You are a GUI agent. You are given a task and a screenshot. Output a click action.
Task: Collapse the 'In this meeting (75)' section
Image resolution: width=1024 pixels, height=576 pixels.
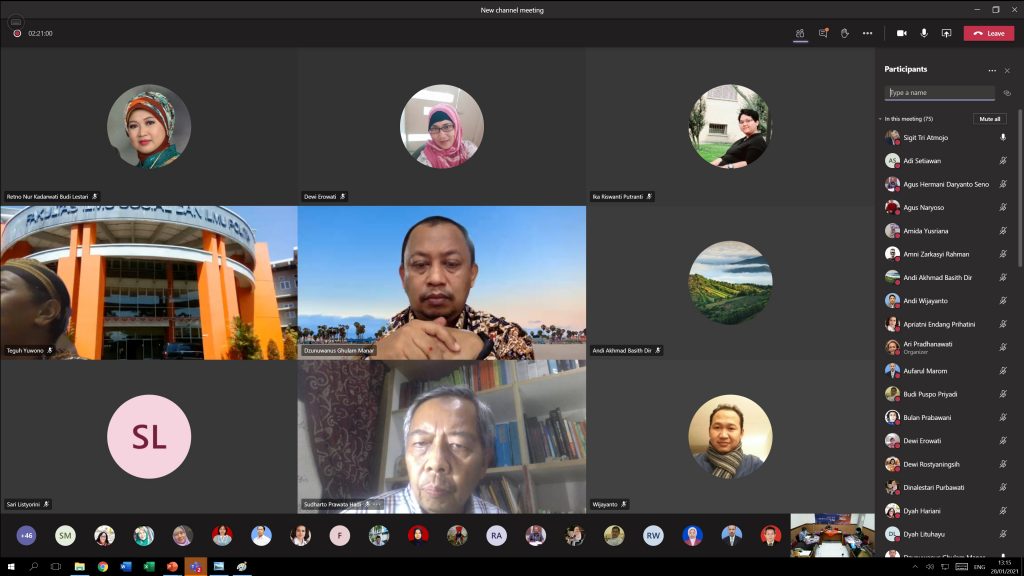880,119
